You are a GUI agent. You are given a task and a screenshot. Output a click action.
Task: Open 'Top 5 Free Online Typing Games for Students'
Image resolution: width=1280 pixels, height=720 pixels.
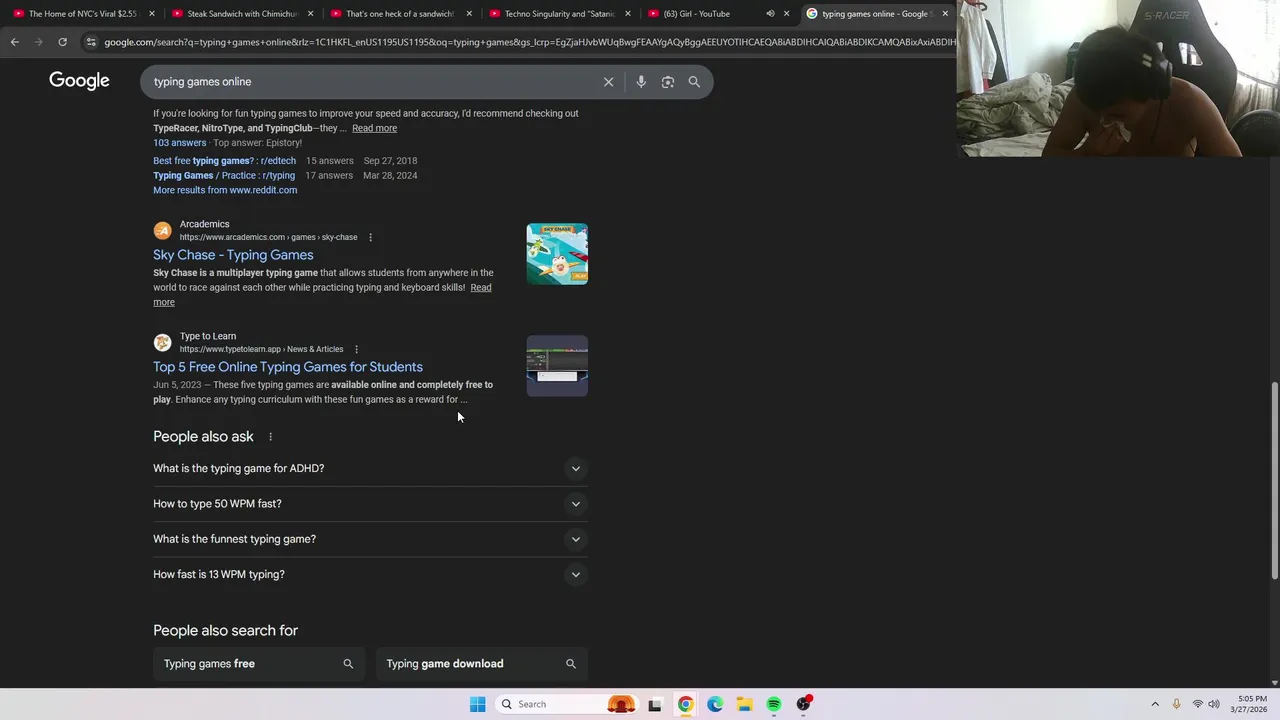tap(288, 367)
